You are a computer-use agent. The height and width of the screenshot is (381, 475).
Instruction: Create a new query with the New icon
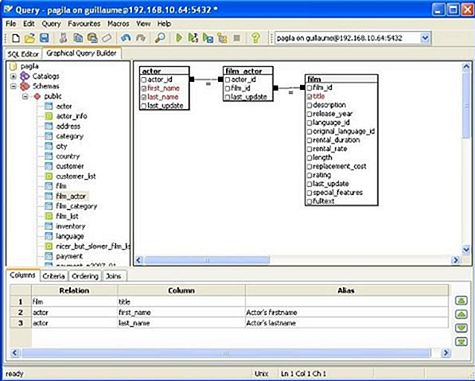click(15, 38)
